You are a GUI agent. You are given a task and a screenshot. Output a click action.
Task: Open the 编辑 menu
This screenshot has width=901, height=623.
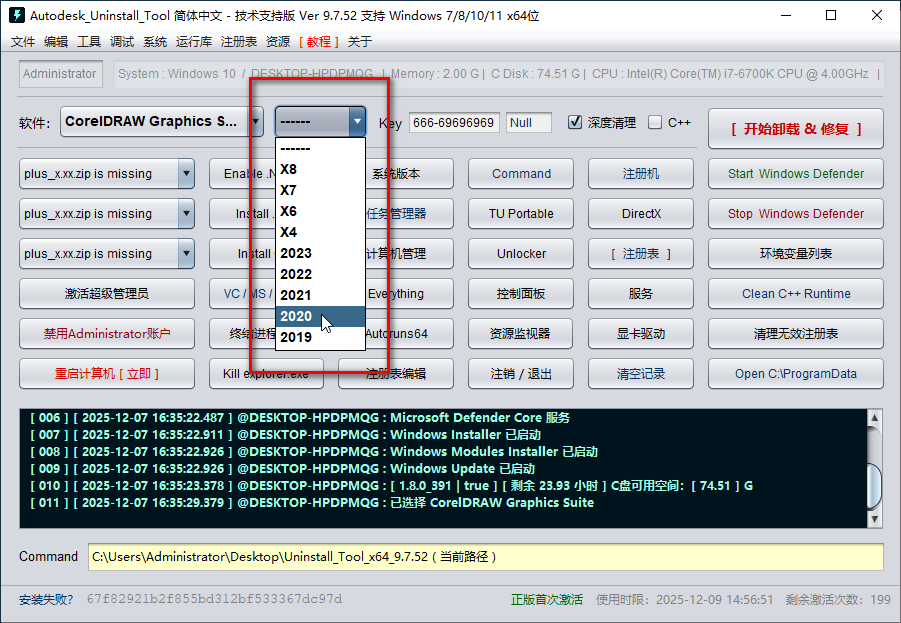(56, 41)
